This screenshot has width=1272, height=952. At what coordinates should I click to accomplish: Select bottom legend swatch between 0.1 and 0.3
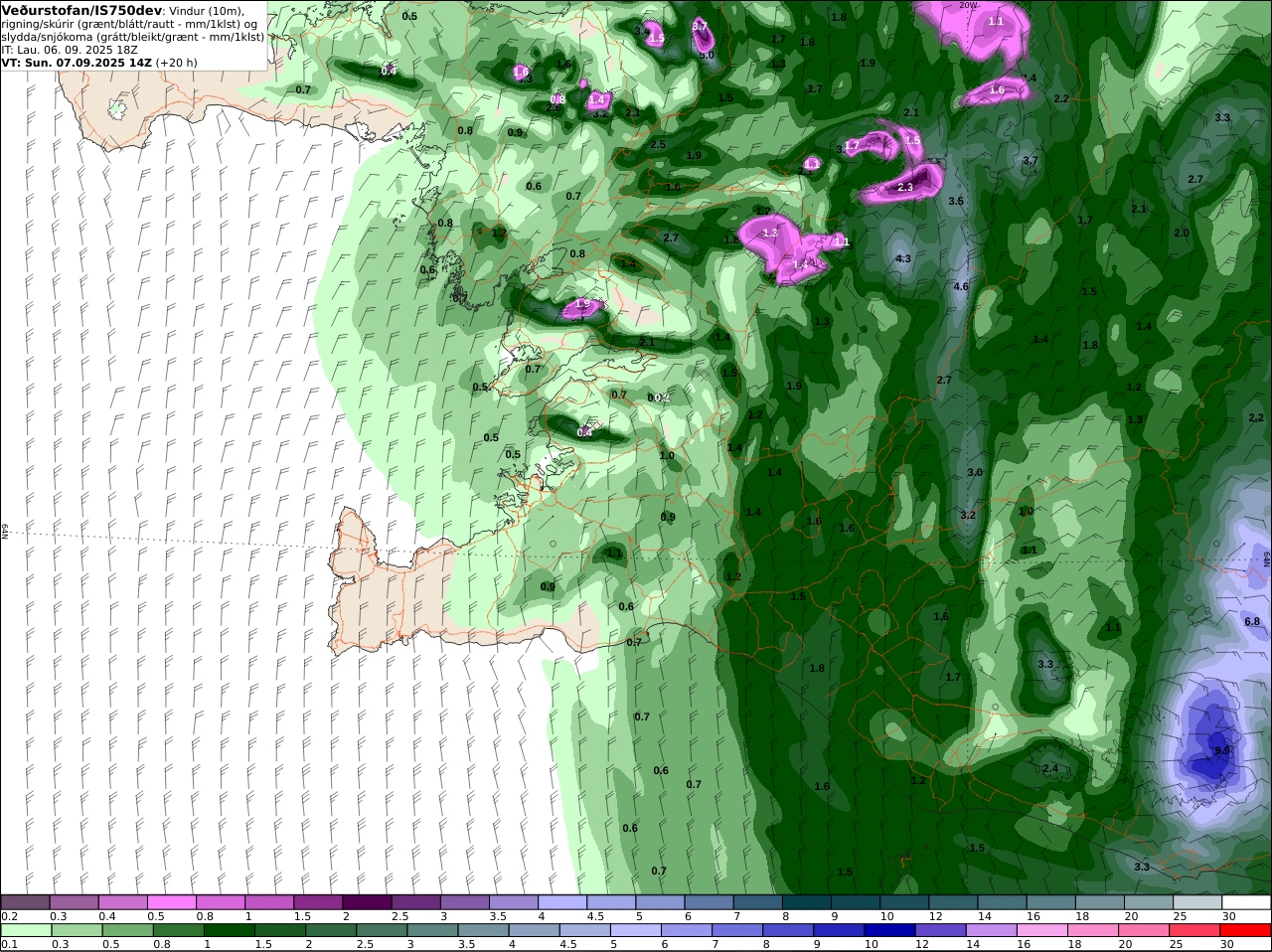(x=26, y=930)
